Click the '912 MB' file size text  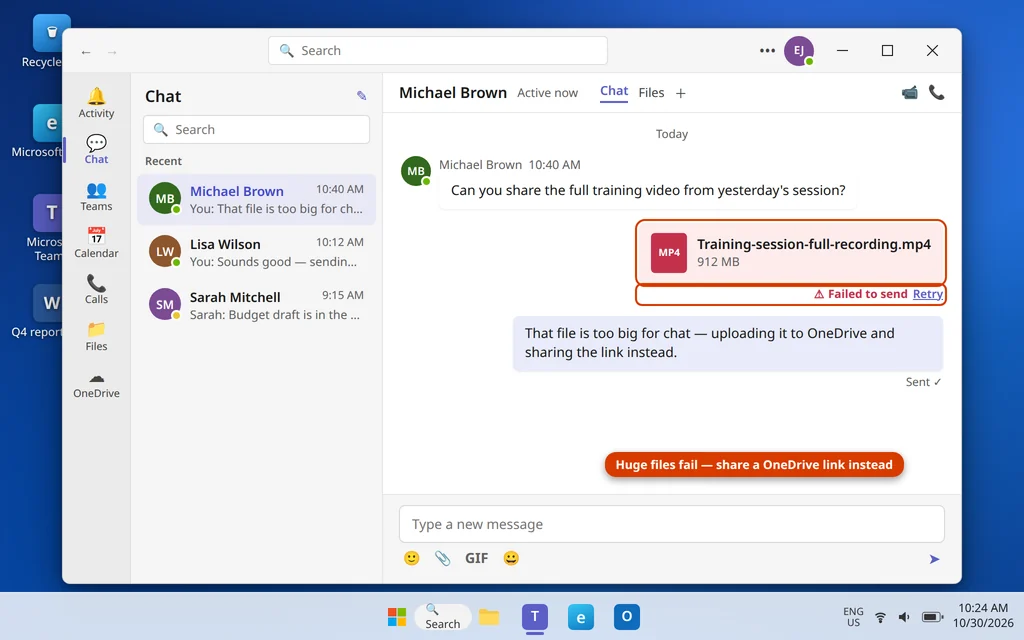click(x=718, y=262)
